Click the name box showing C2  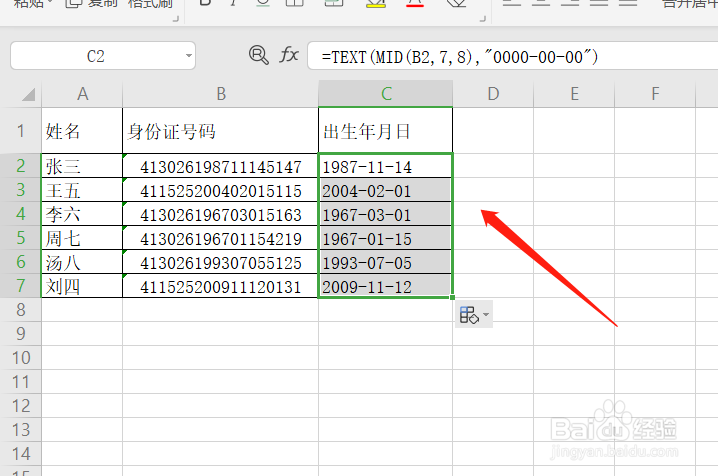coord(103,56)
